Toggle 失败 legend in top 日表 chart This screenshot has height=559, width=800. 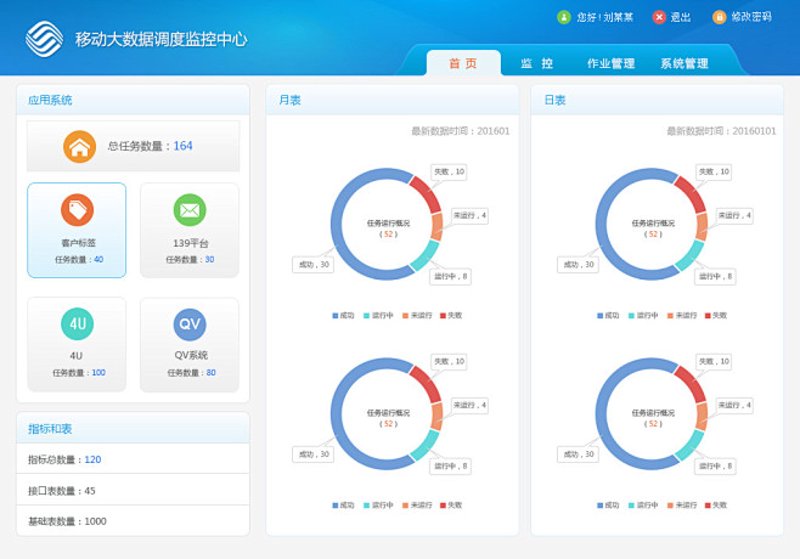716,316
